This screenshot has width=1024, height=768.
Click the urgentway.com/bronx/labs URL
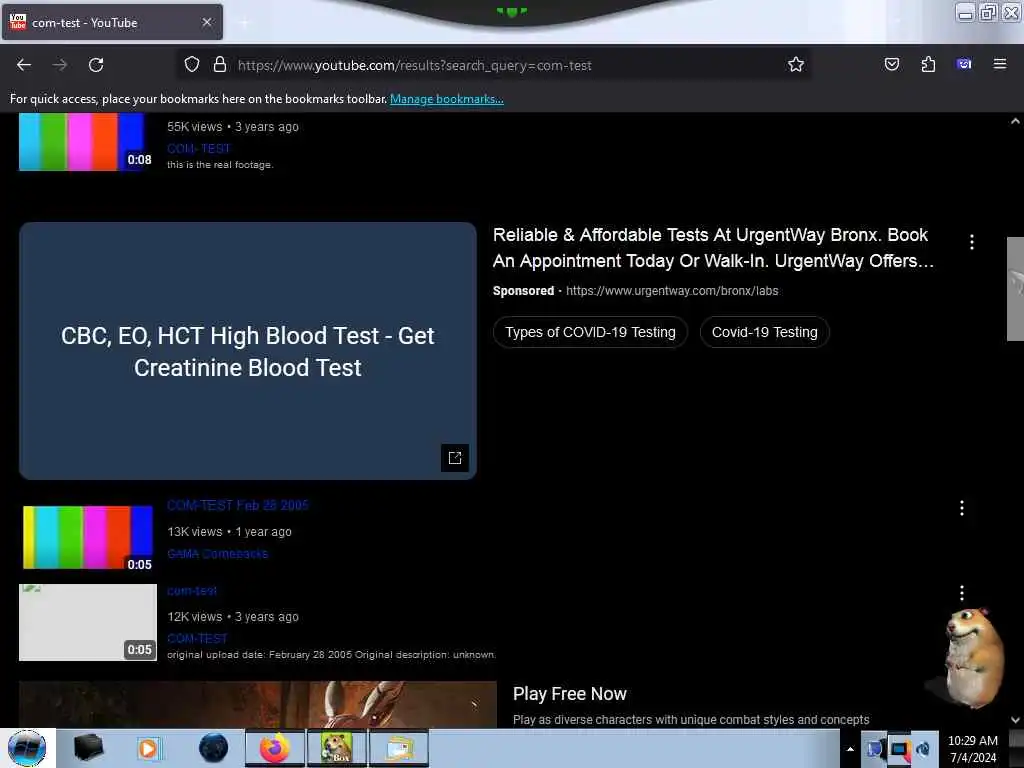click(x=672, y=291)
